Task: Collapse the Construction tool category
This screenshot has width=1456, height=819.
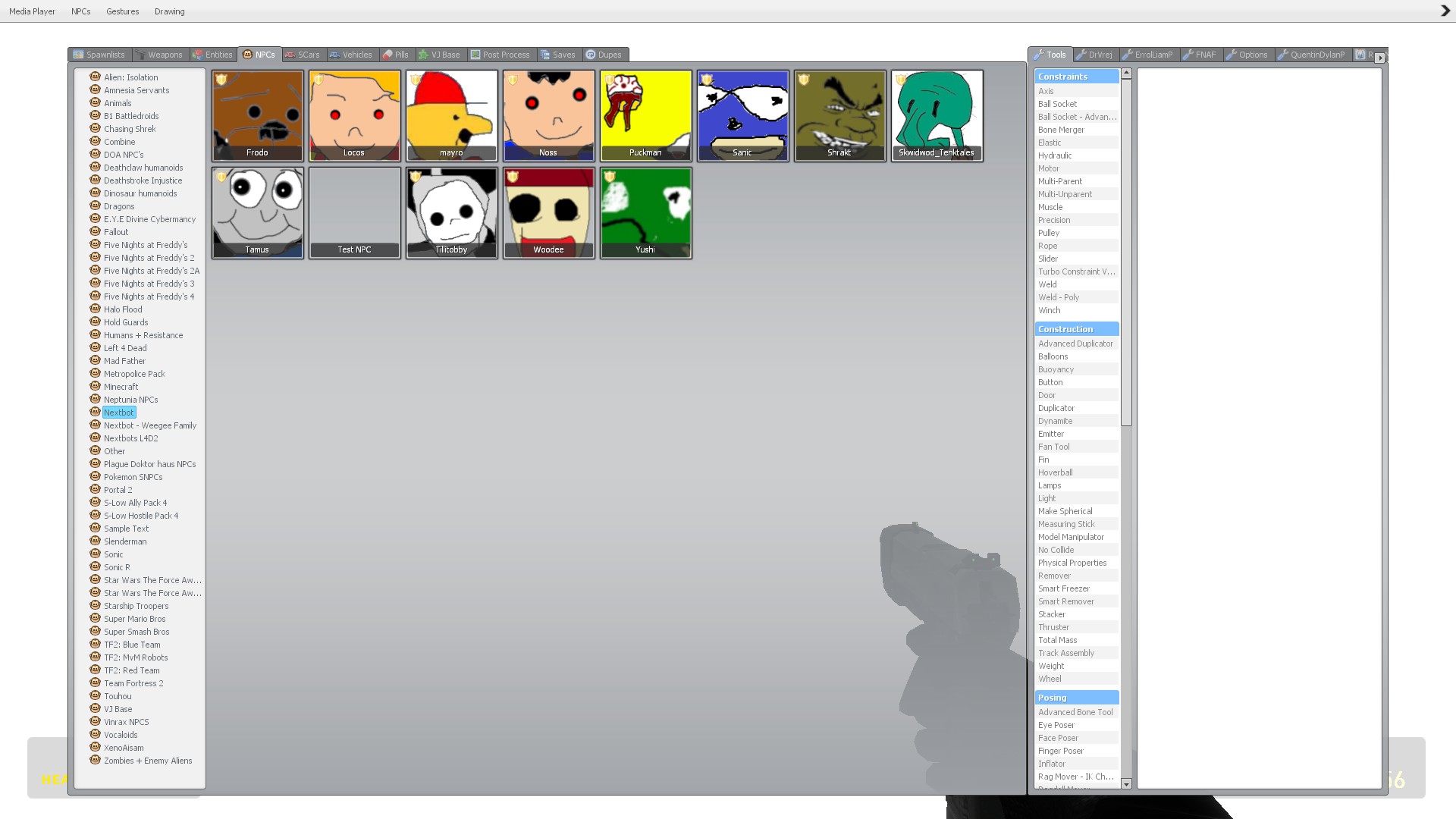Action: [x=1077, y=329]
